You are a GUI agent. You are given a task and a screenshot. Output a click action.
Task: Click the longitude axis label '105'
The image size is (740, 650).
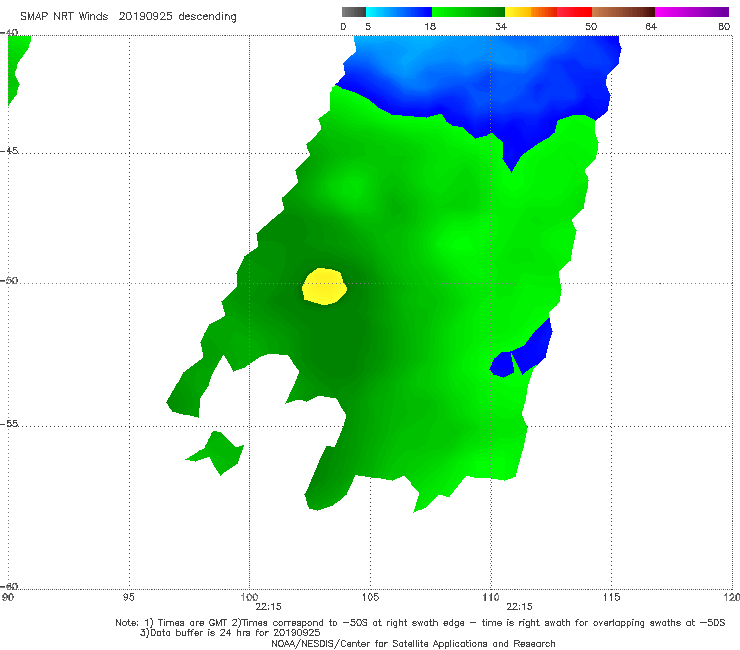370,598
